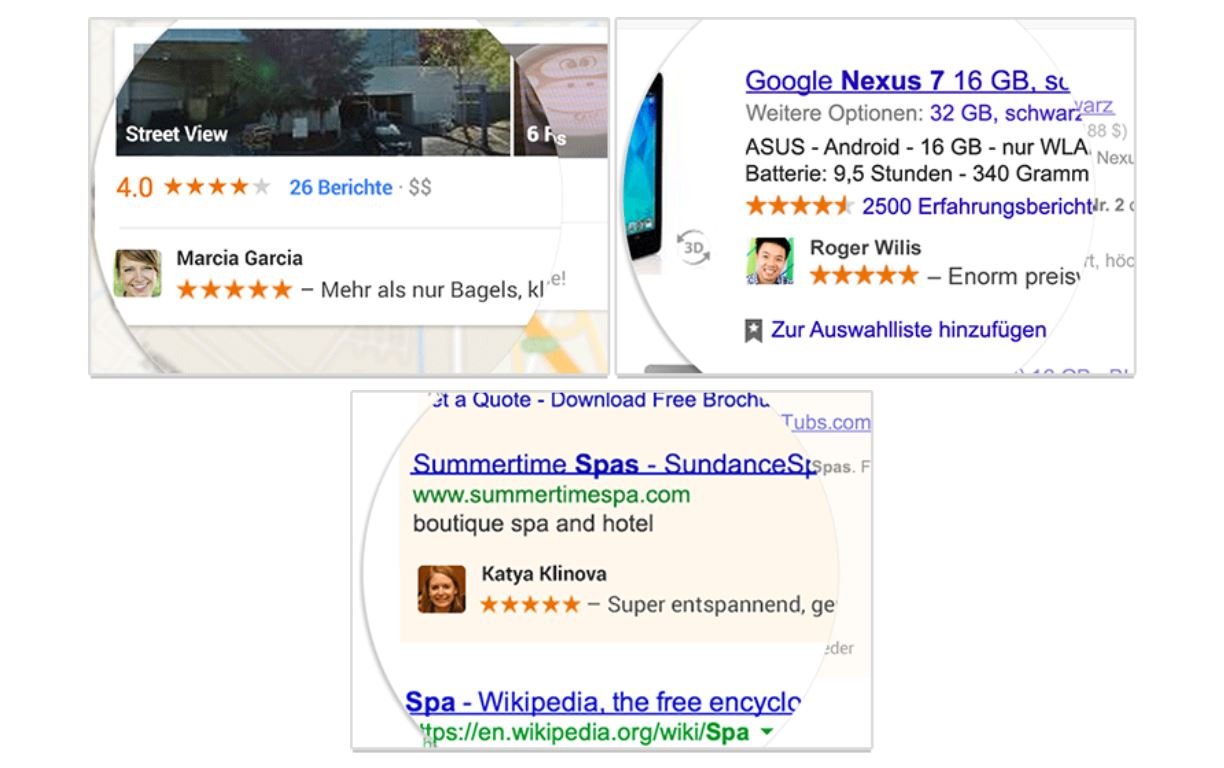
Task: Click Katya Klinova's five-star rating
Action: [x=530, y=604]
